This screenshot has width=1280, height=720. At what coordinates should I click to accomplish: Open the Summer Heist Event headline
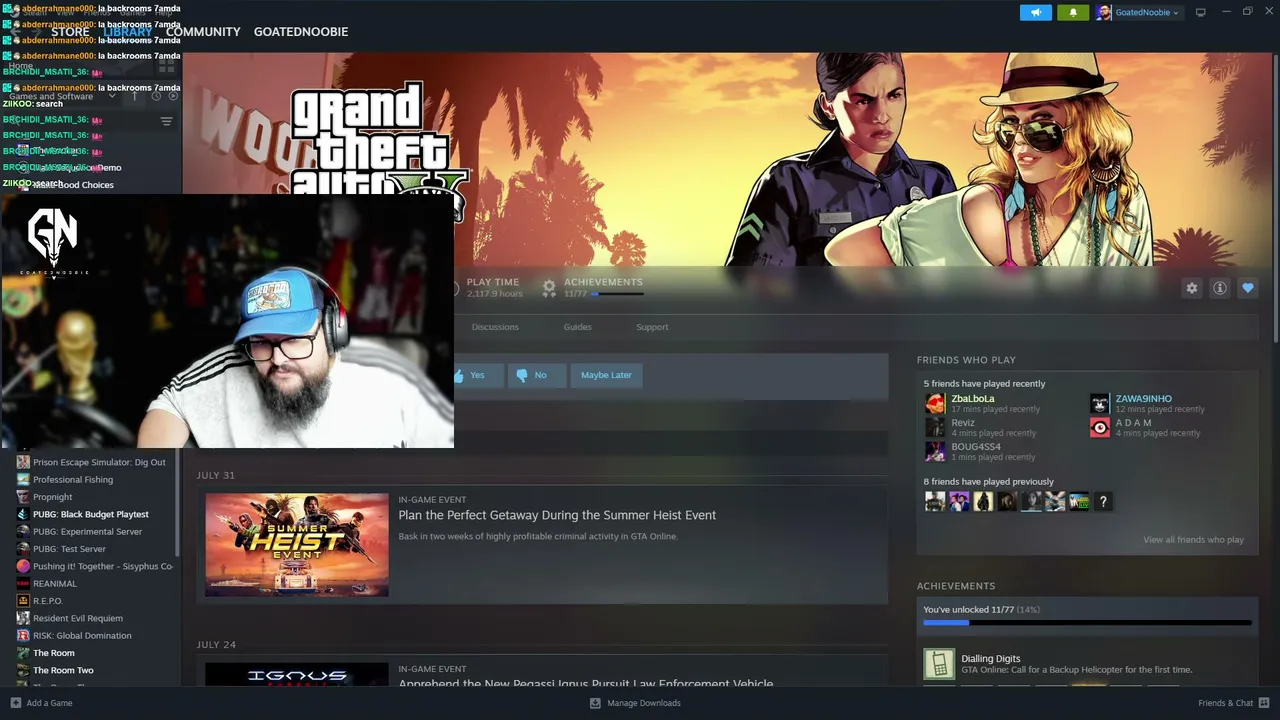pyautogui.click(x=557, y=515)
